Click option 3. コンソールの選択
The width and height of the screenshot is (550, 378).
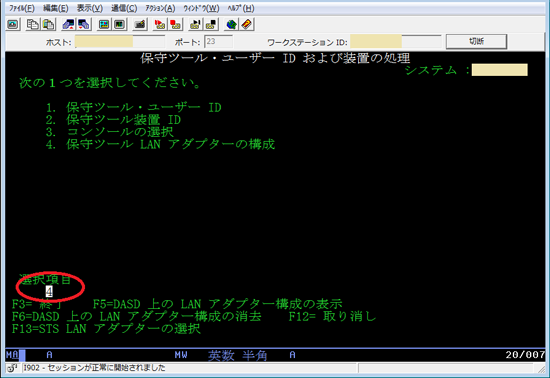[109, 132]
